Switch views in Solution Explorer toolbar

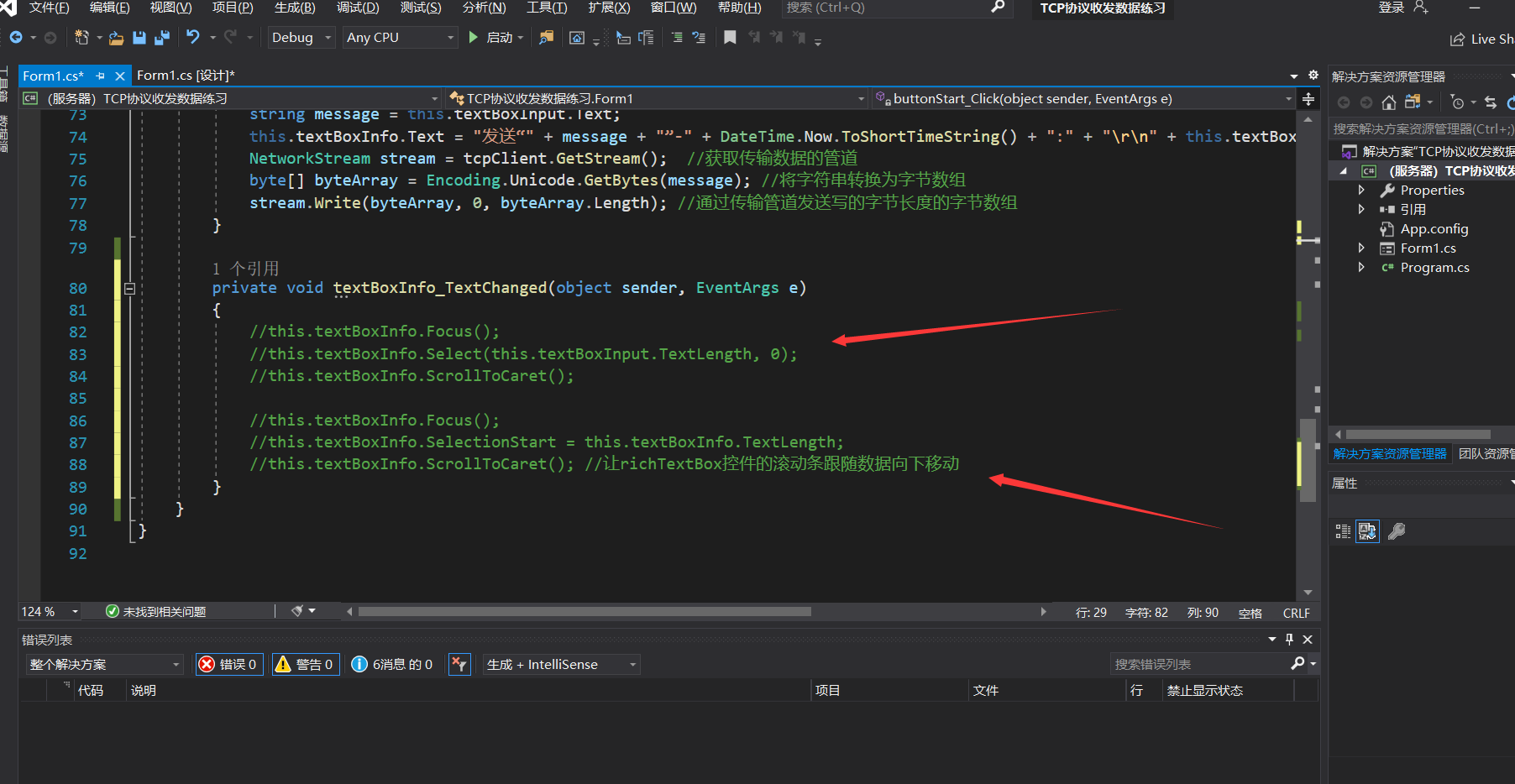click(x=1413, y=102)
